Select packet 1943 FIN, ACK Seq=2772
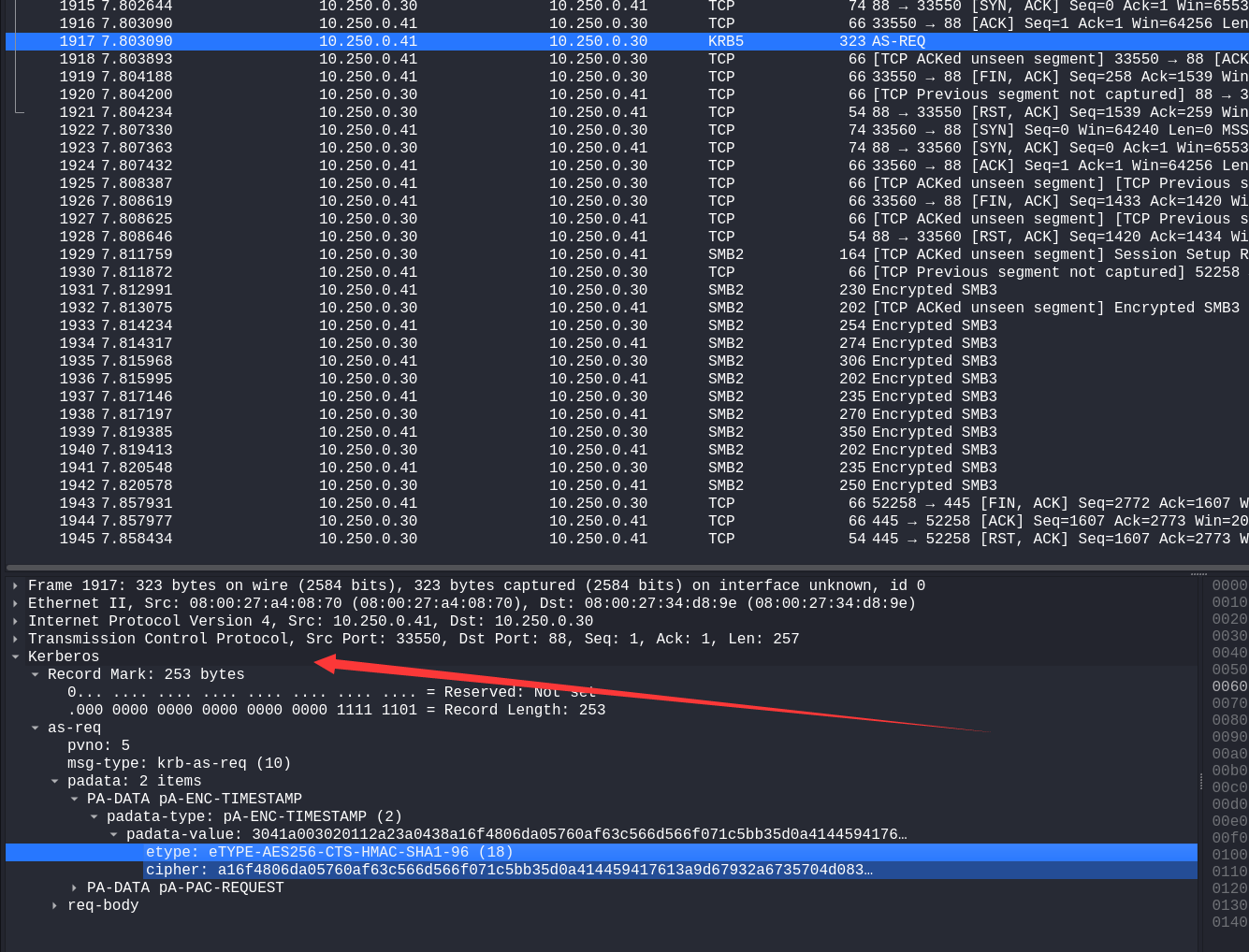This screenshot has height=952, width=1249. click(627, 503)
